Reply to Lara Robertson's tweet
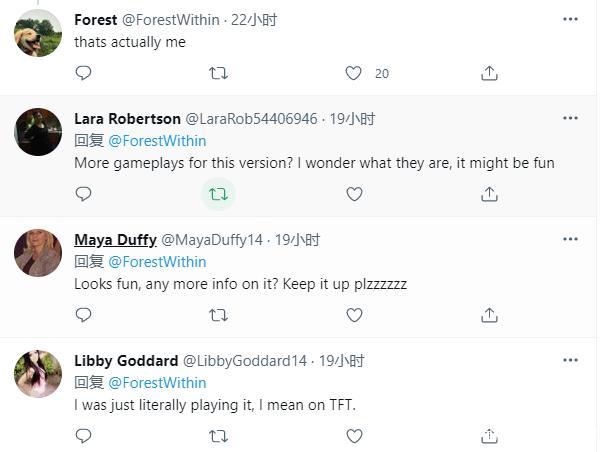The image size is (609, 452). [x=83, y=194]
